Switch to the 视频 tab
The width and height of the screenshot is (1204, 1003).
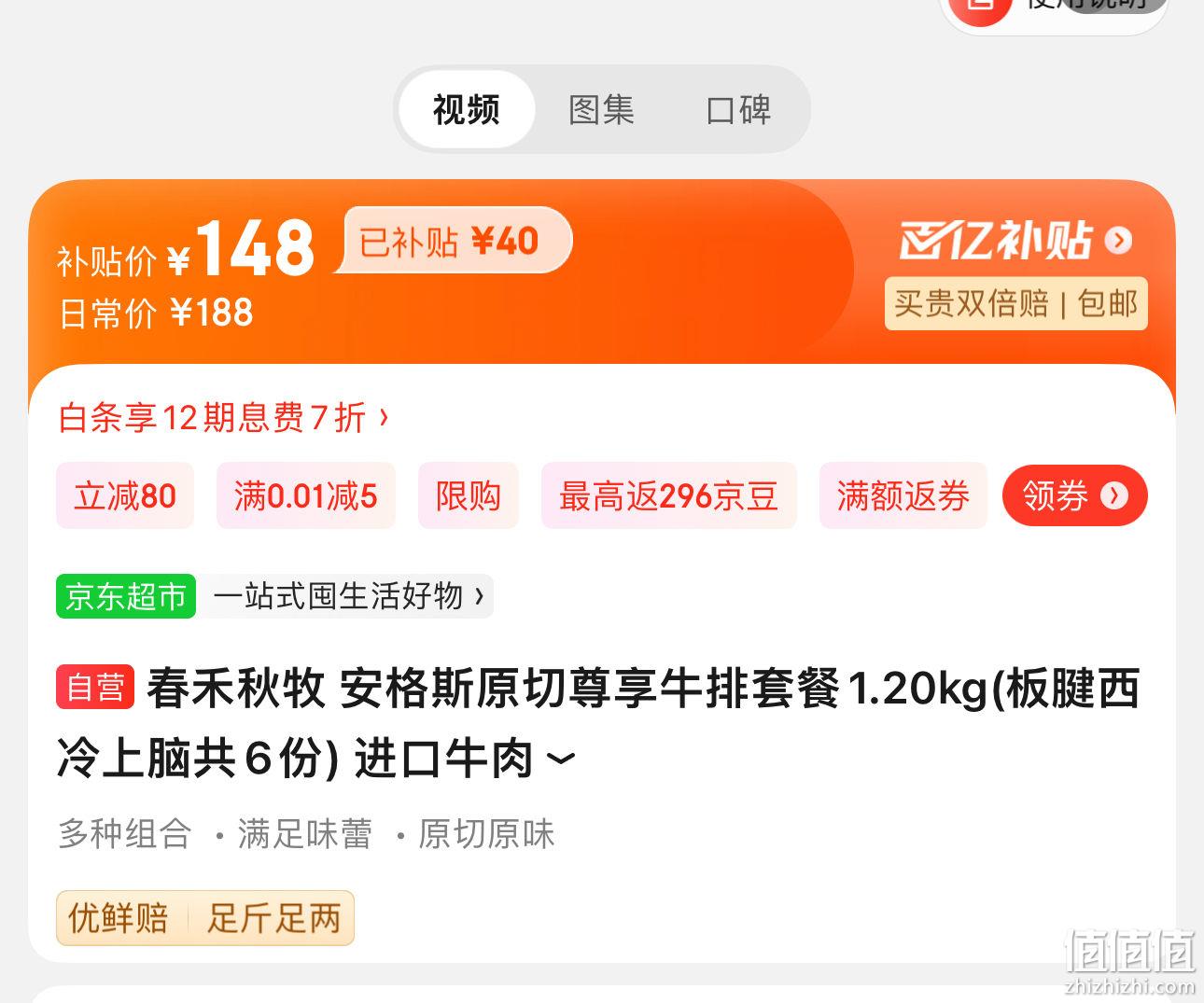pos(467,109)
